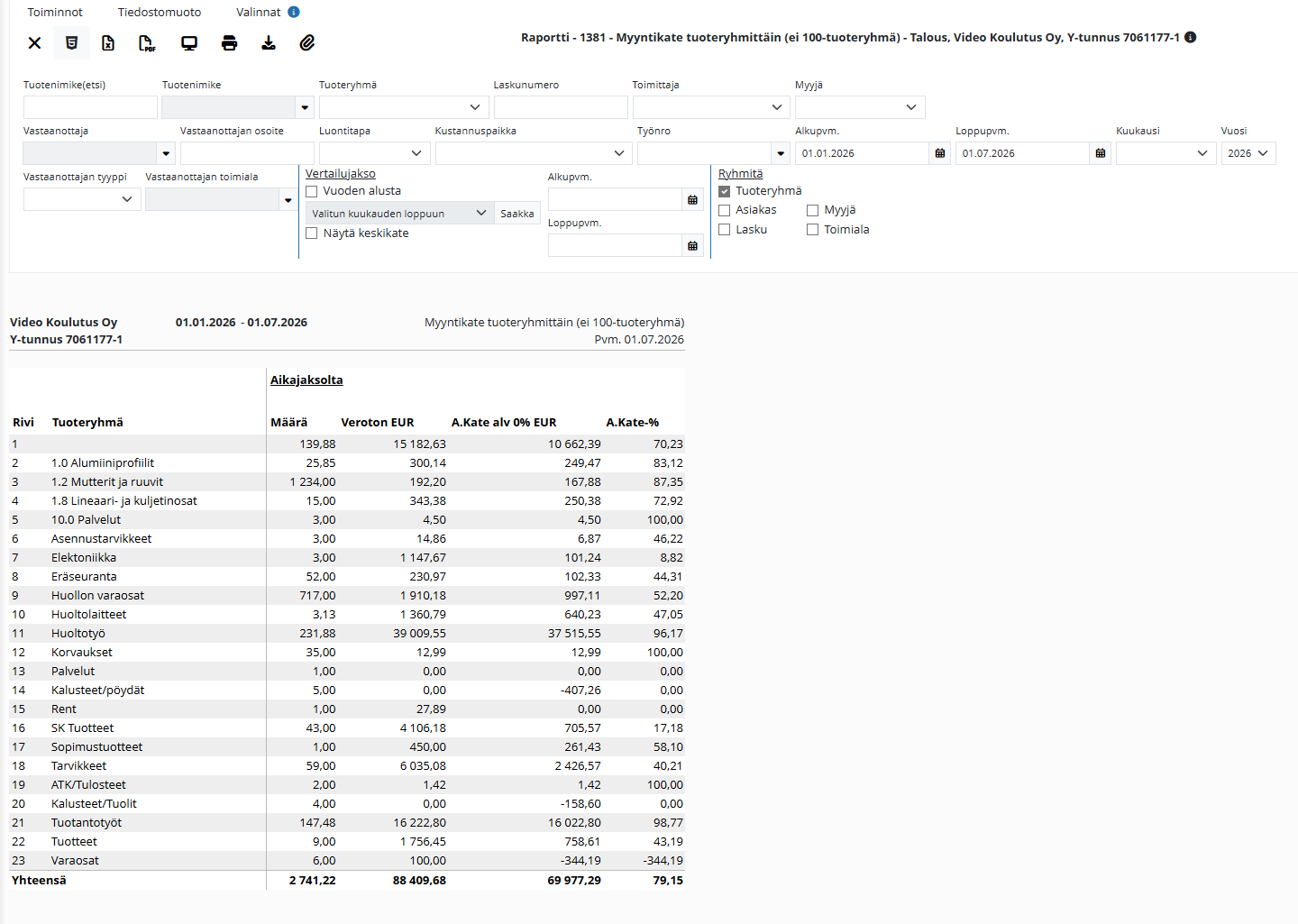Enable the Näytä keskikate checkbox
Image resolution: width=1298 pixels, height=924 pixels.
tap(312, 233)
